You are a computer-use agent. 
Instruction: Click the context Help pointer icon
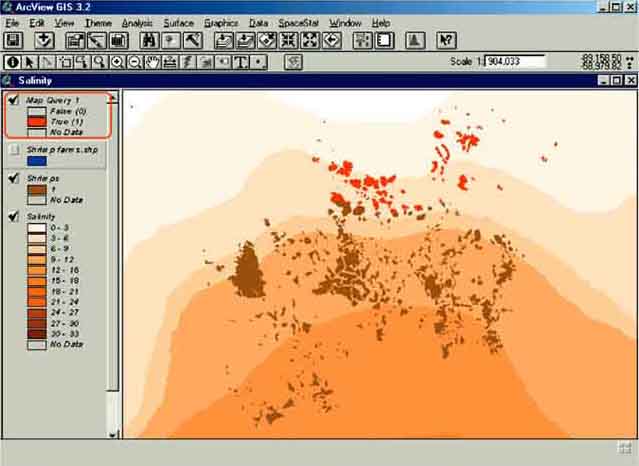click(447, 41)
